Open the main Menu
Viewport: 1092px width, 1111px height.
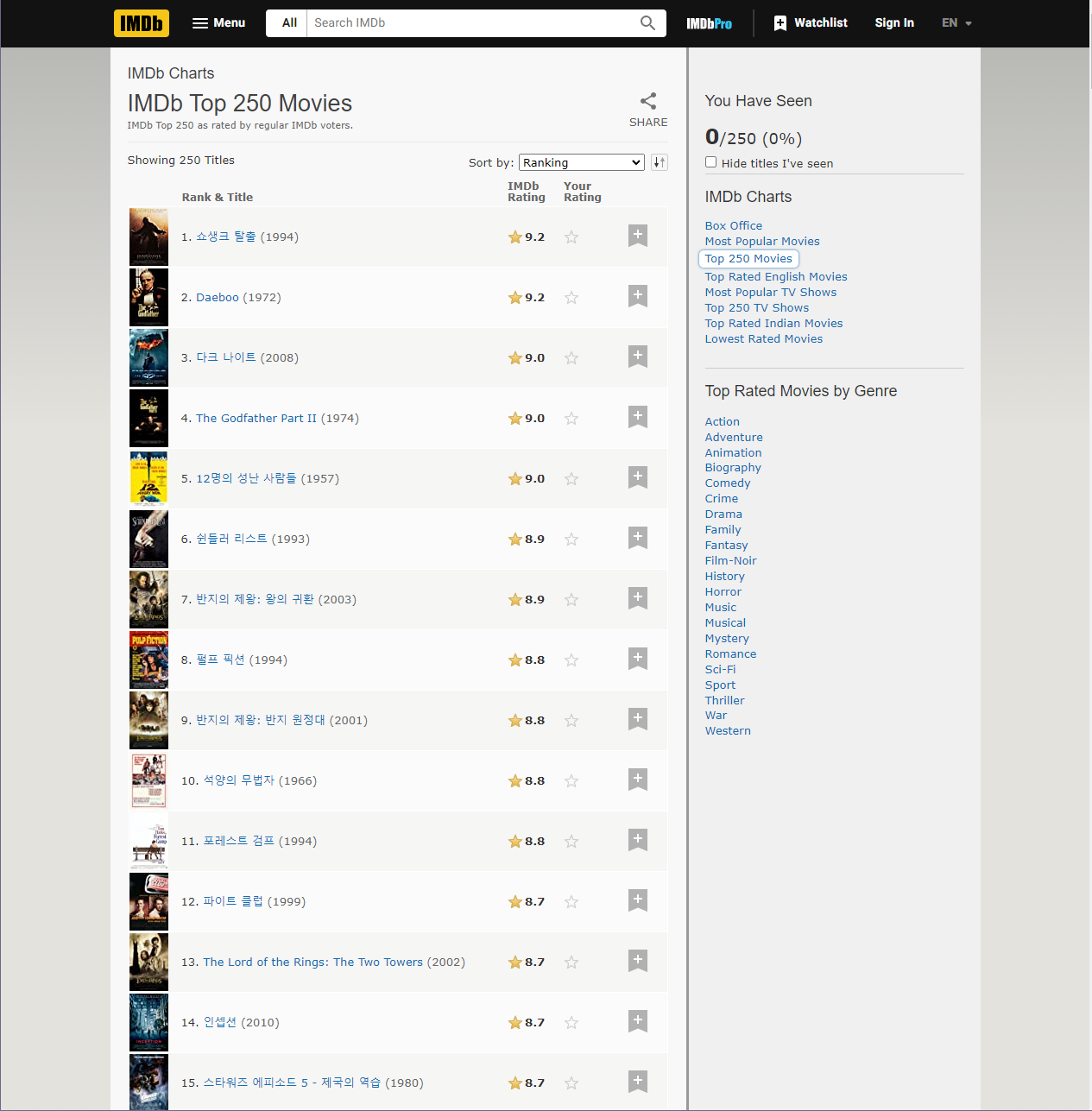point(218,23)
